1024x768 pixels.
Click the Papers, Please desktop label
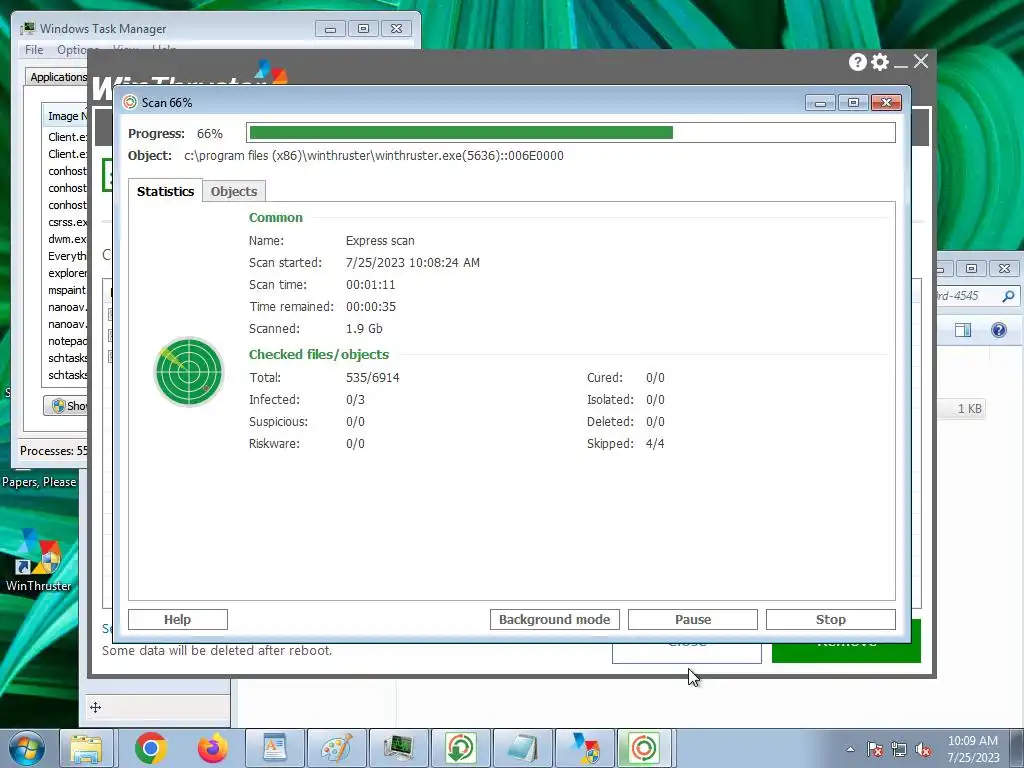(39, 482)
